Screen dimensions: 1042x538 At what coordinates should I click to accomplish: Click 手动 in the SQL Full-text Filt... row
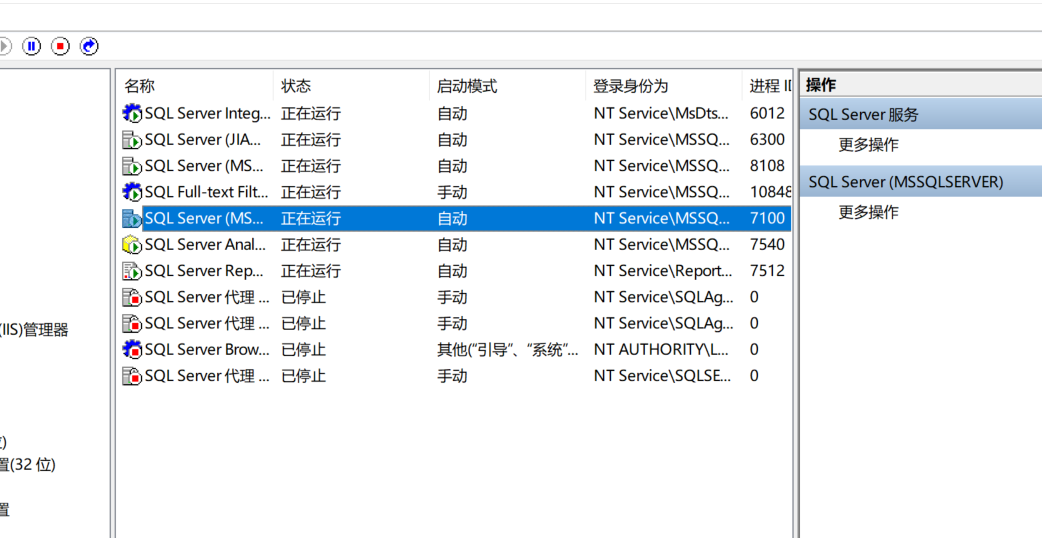[x=453, y=193]
